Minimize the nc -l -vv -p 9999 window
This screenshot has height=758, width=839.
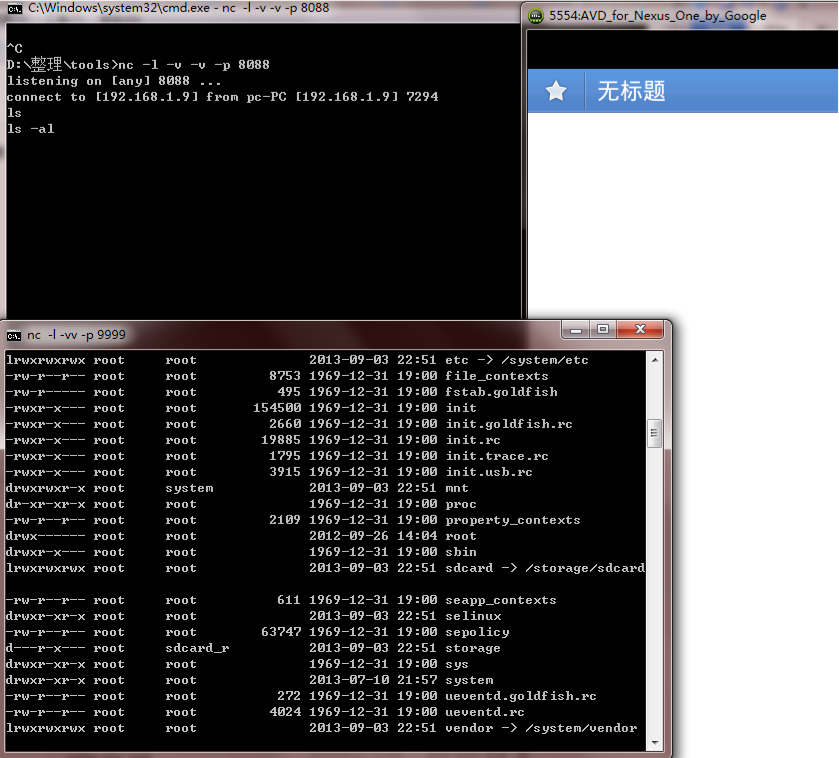pos(576,329)
